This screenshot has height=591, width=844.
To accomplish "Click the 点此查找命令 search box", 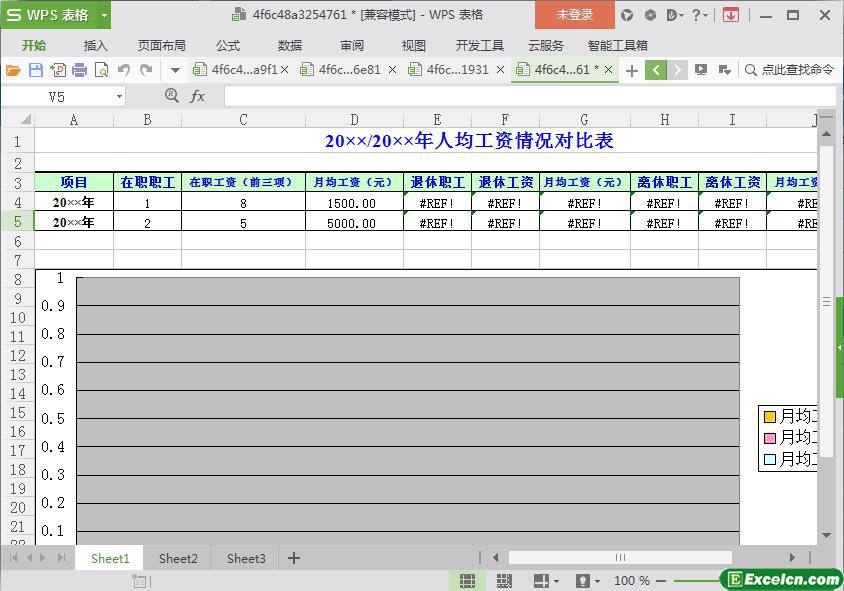I will tap(789, 70).
